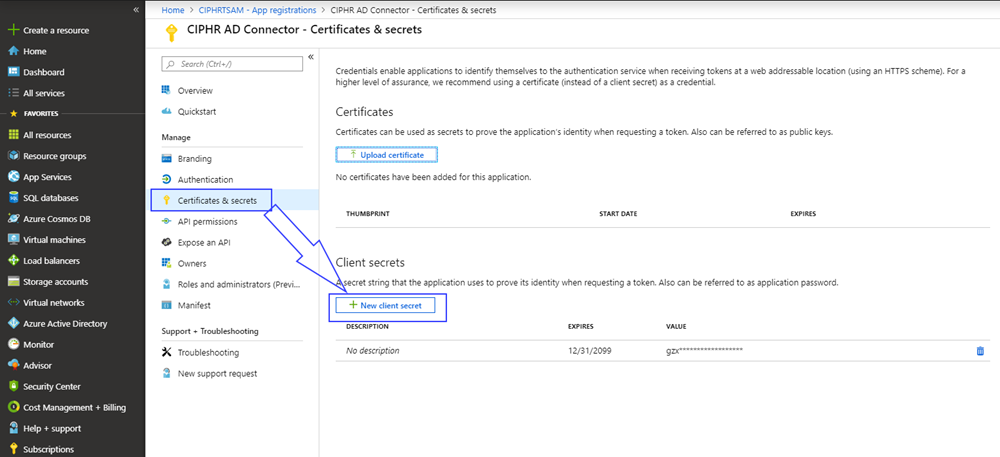Click the Azure Cosmos DB icon

coord(13,219)
